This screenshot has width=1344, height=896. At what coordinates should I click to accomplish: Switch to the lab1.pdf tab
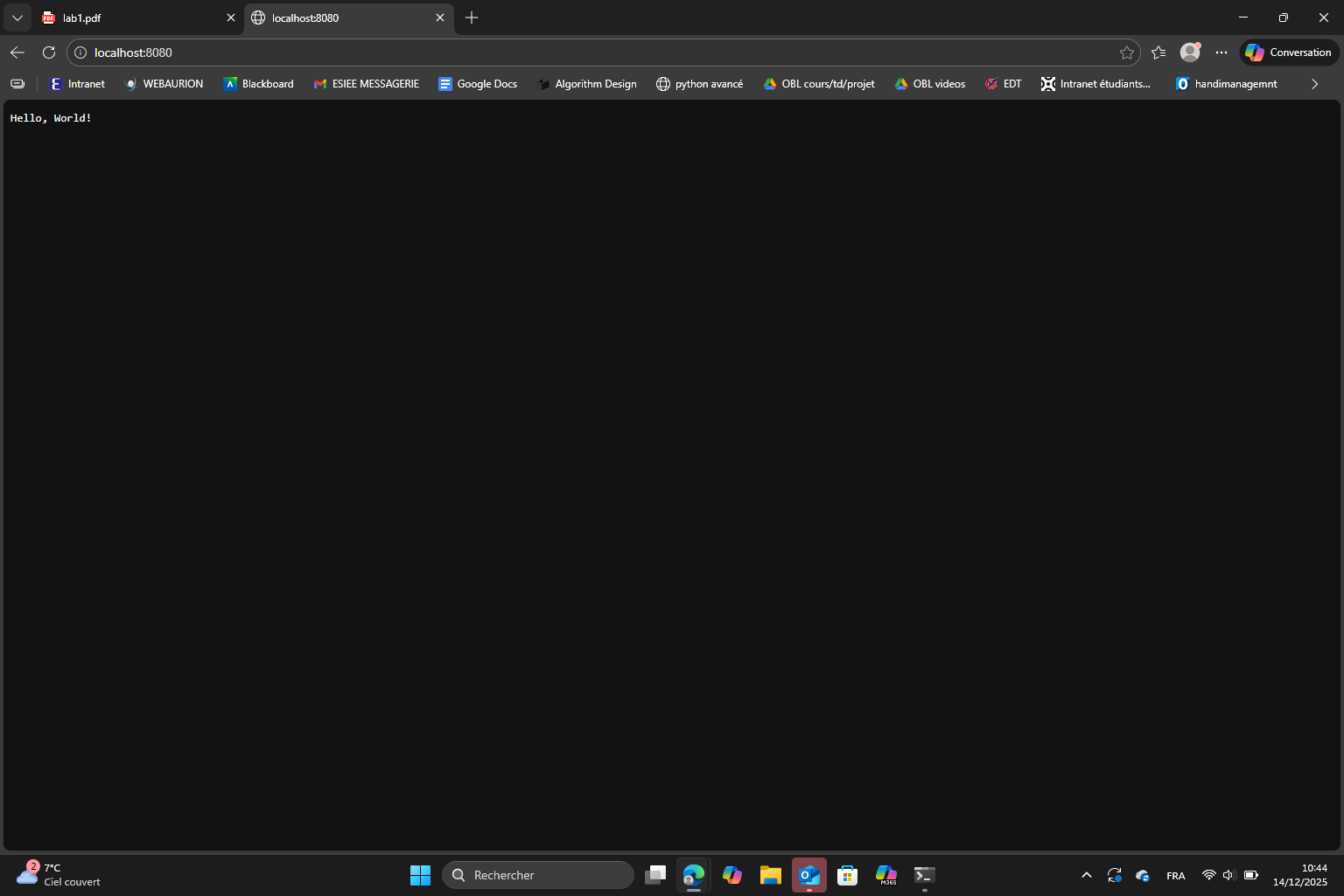(131, 17)
